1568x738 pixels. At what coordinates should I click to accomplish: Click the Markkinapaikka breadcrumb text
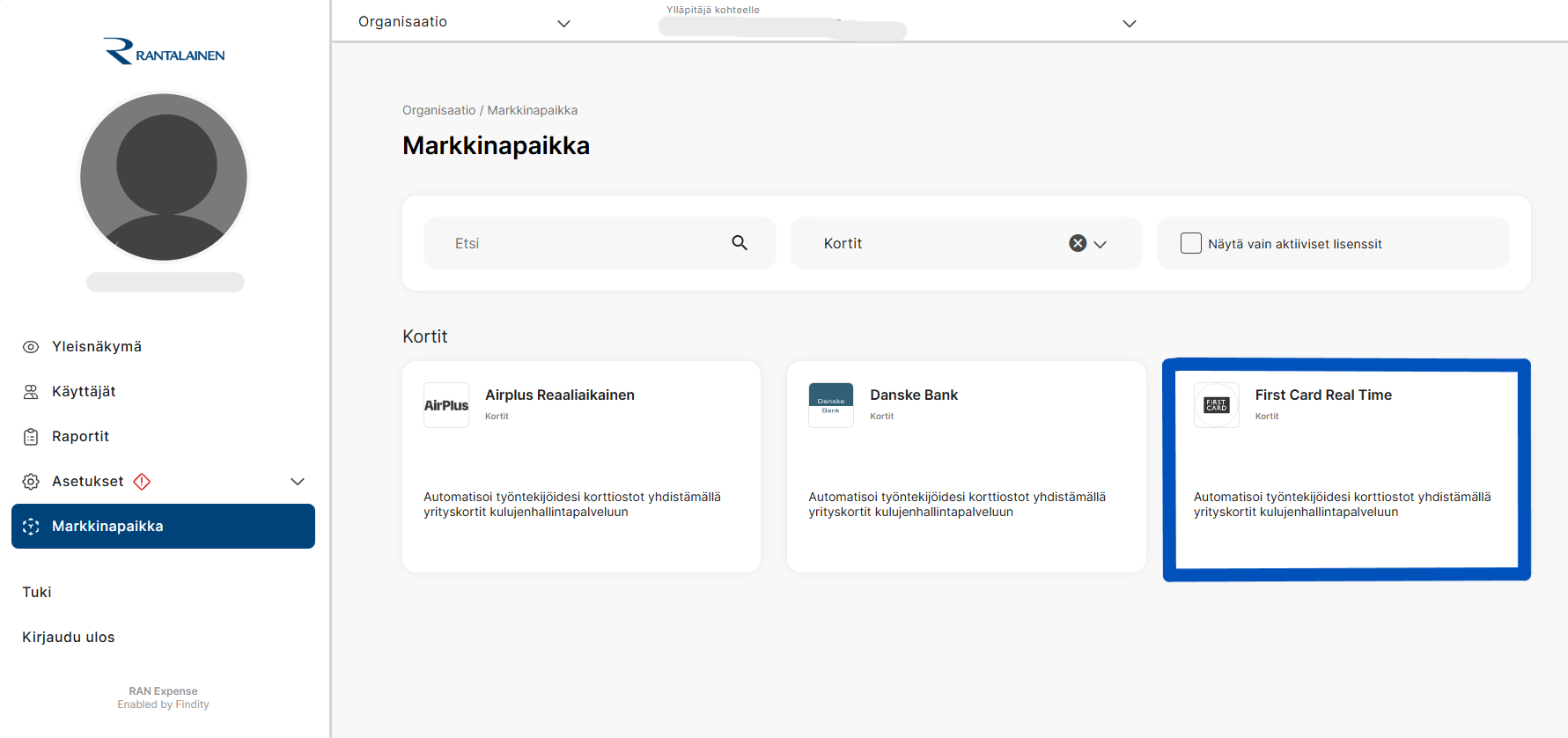click(533, 110)
